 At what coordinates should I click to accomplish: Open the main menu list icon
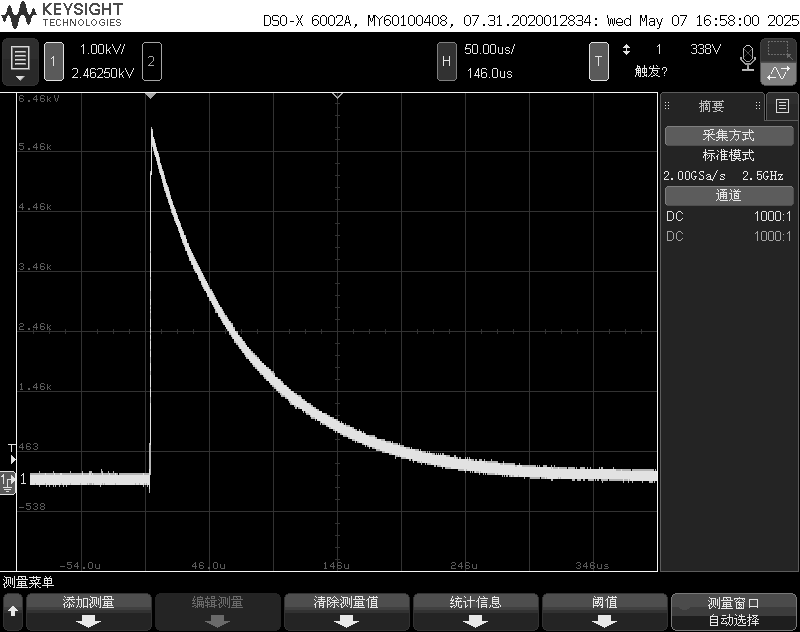(20, 62)
